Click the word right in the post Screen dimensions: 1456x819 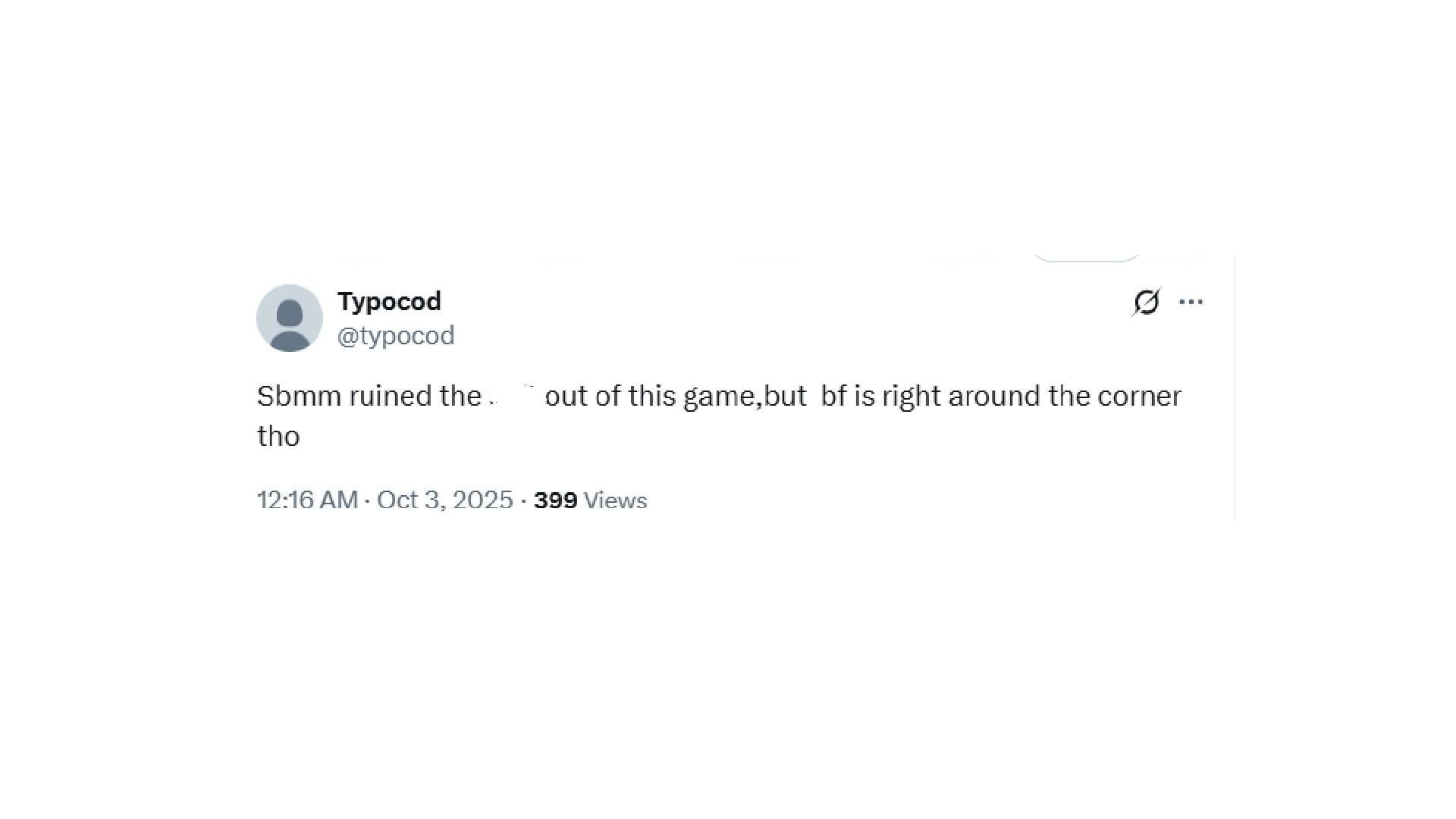(x=911, y=396)
